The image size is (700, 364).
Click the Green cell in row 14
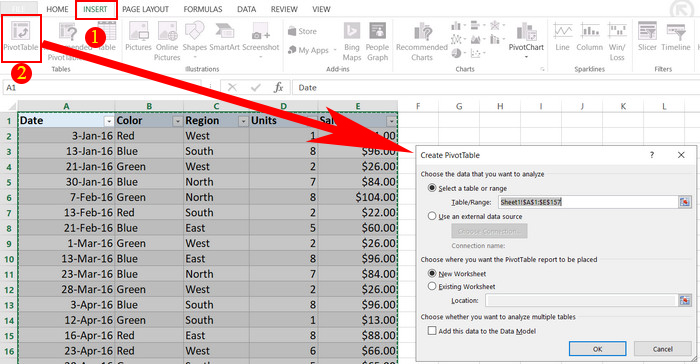click(149, 320)
